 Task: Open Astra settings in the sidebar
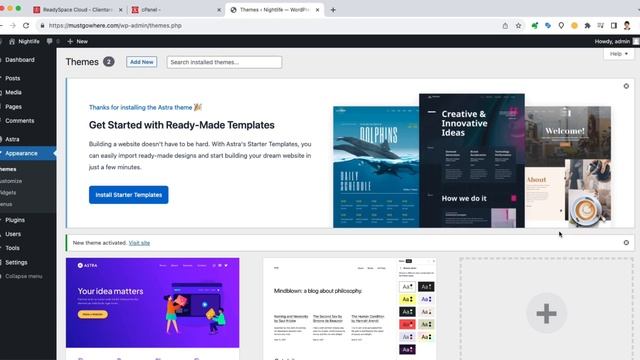point(12,139)
